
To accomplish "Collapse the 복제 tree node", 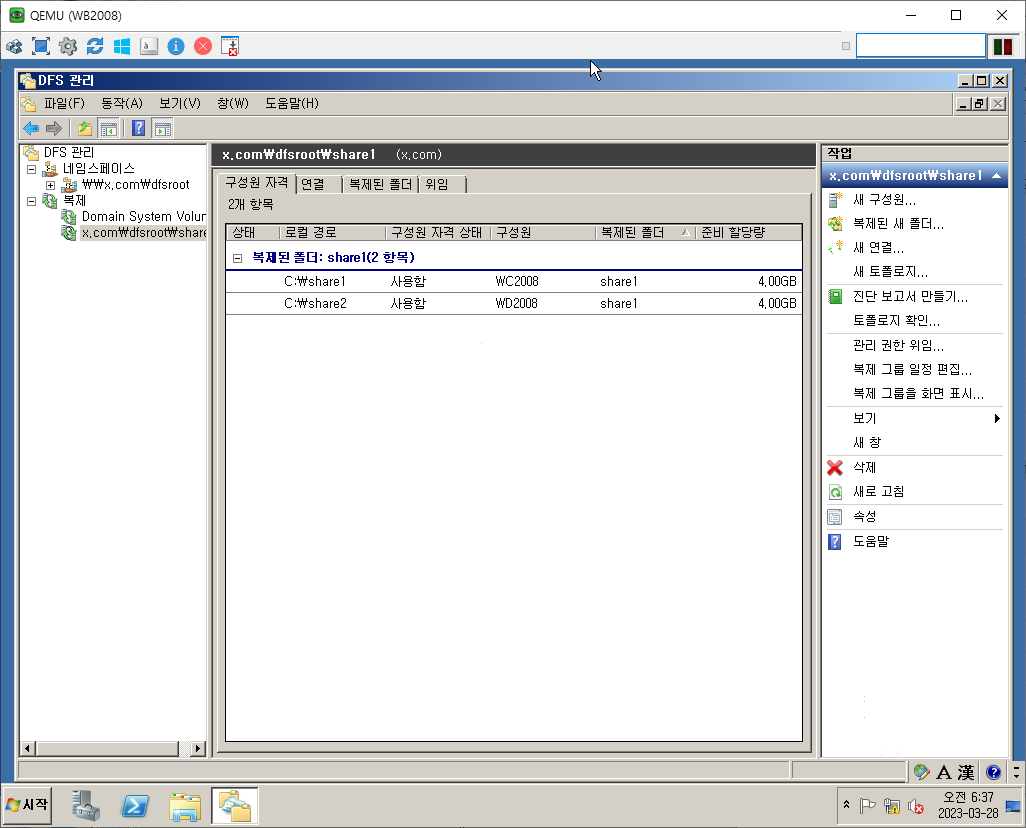I will [x=31, y=201].
